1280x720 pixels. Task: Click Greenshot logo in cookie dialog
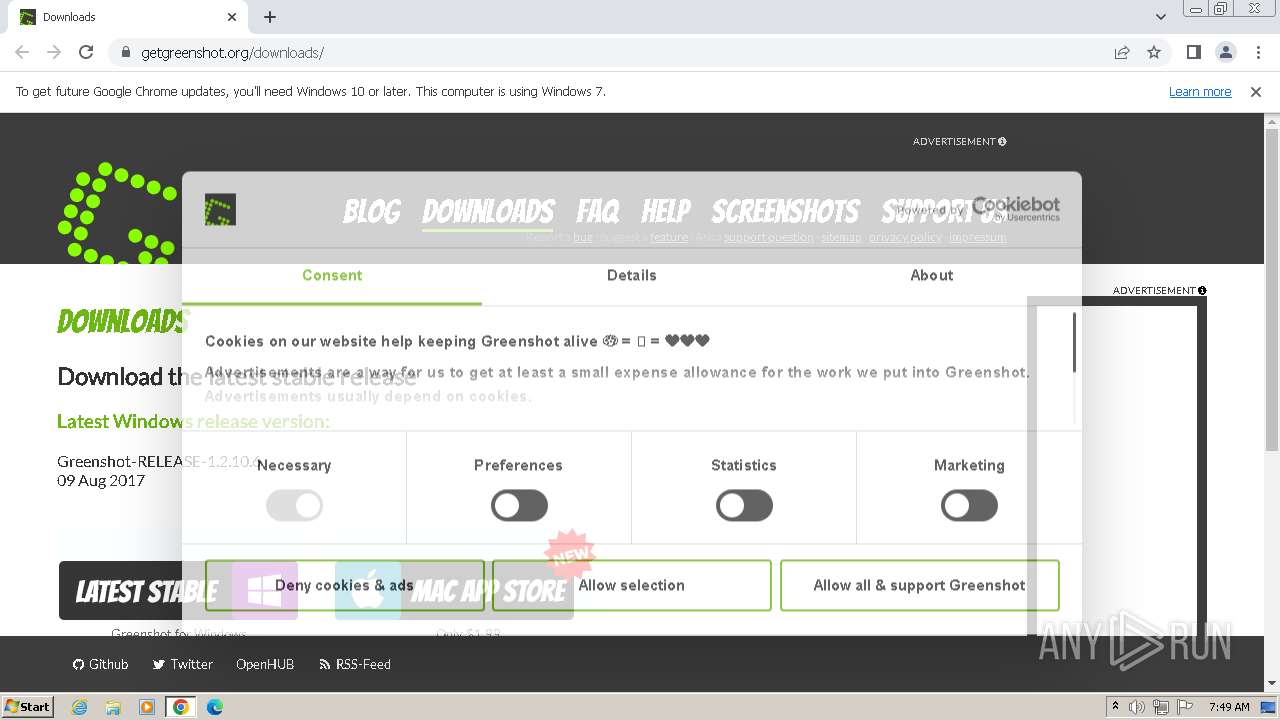(x=220, y=209)
